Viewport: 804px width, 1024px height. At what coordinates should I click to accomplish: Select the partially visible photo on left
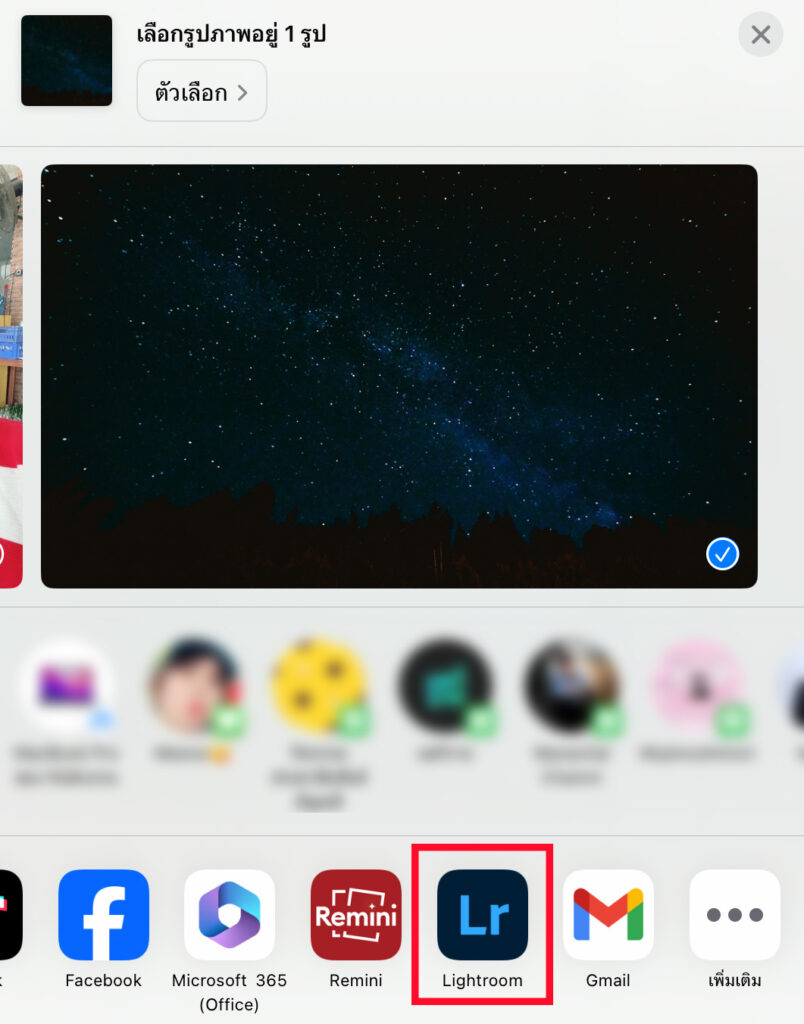[10, 375]
